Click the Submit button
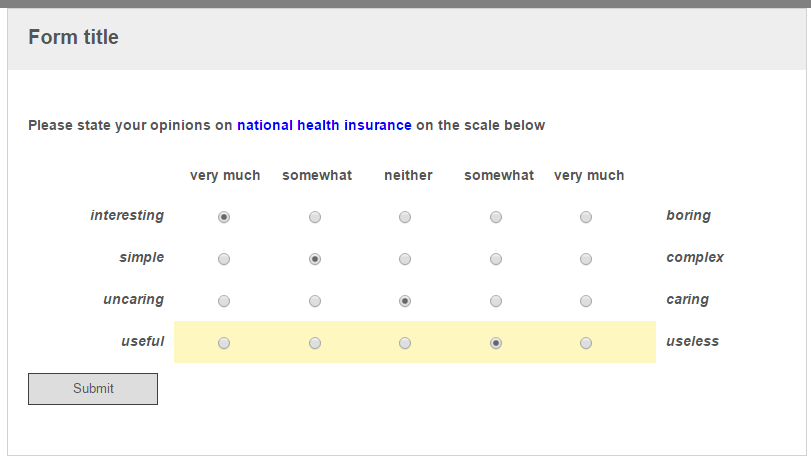This screenshot has width=811, height=461. [x=93, y=389]
